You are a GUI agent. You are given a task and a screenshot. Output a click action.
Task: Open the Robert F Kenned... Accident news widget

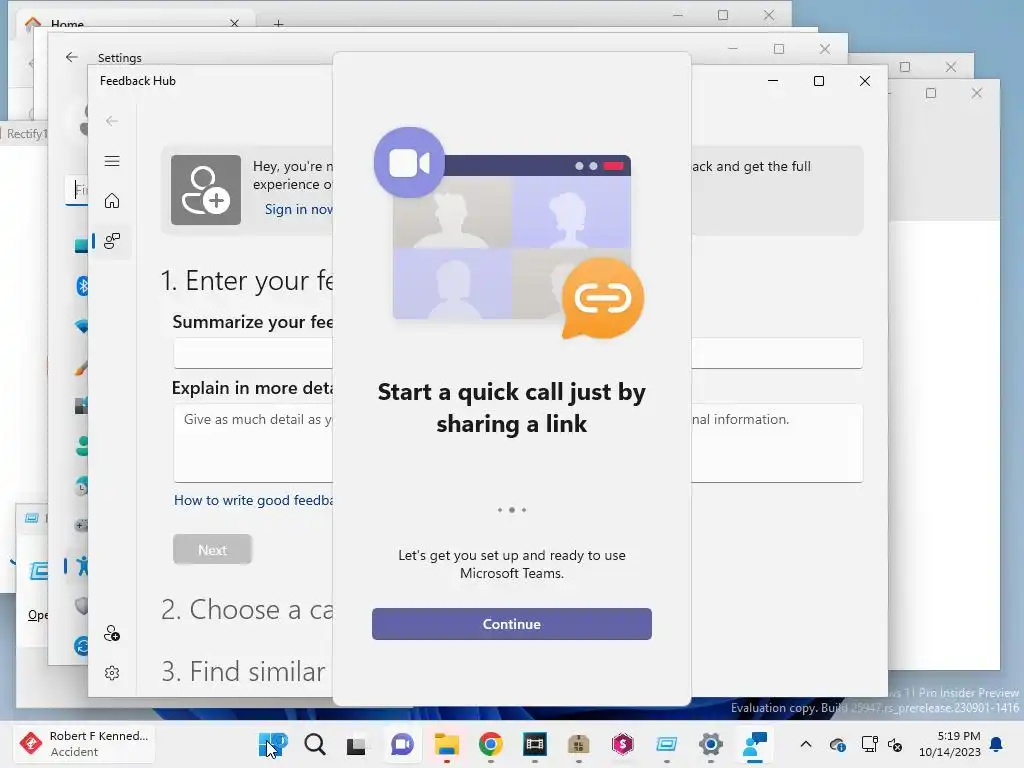pyautogui.click(x=84, y=744)
